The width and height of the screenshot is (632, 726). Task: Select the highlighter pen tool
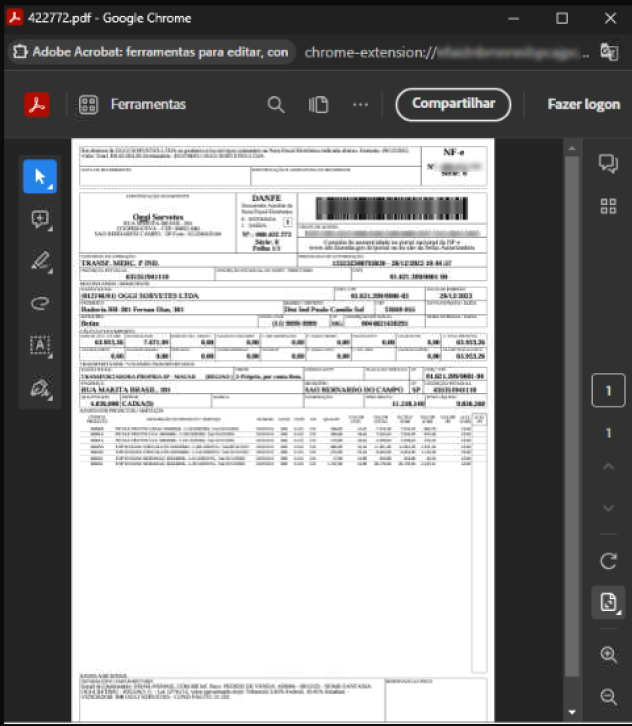[40, 261]
